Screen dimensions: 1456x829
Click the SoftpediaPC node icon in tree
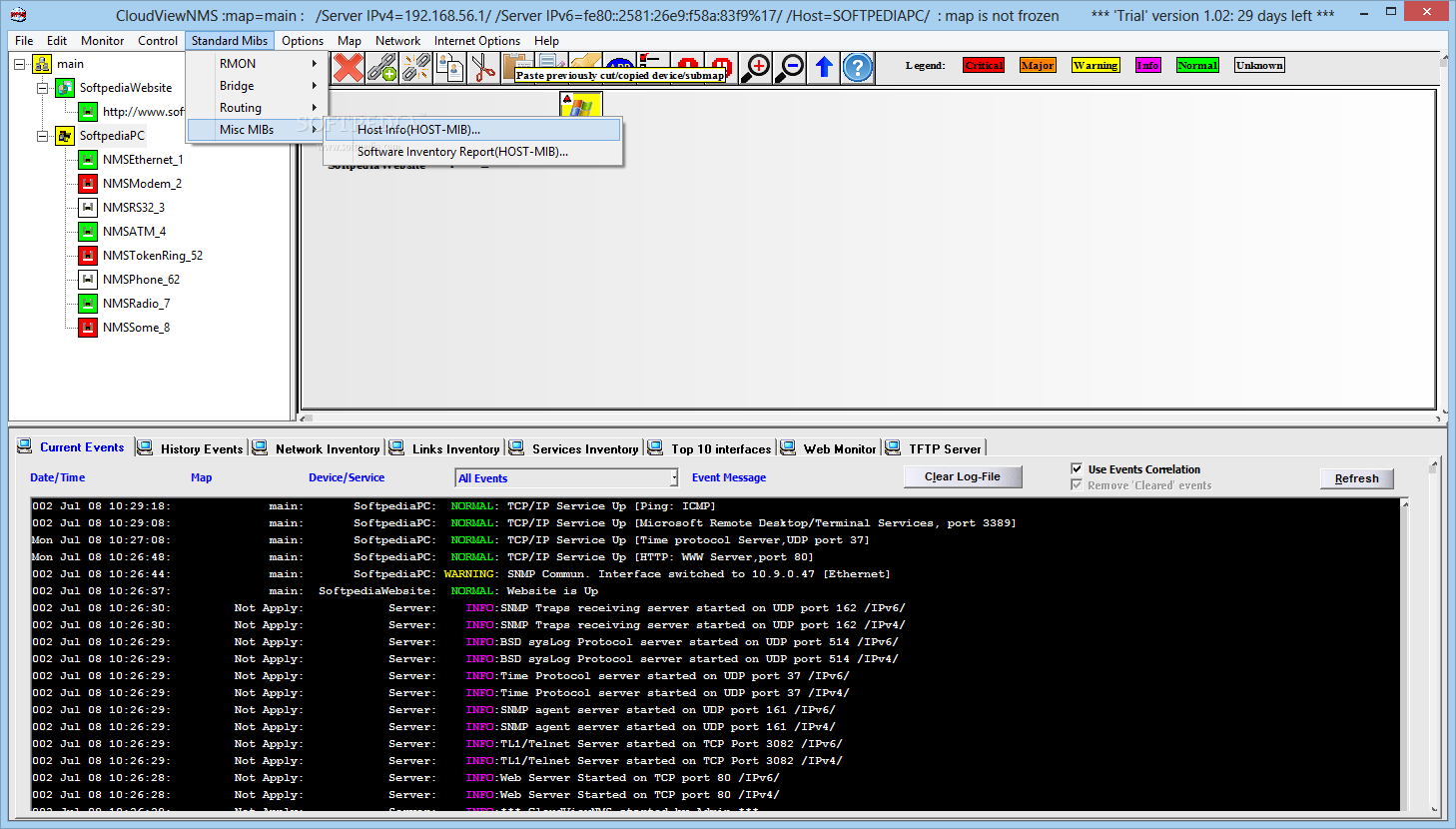click(x=65, y=136)
